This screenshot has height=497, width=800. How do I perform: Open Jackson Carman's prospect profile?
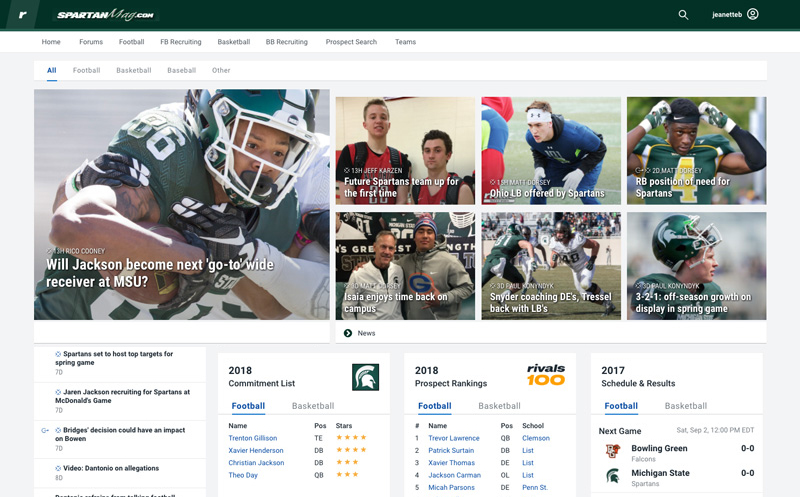click(x=454, y=475)
